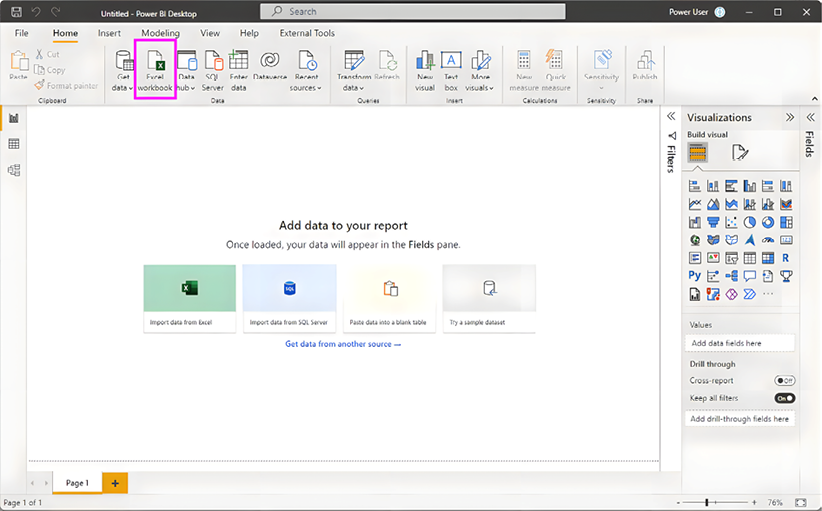Viewport: 822px width, 511px height.
Task: Expand the Get data dropdown
Action: coord(123,87)
